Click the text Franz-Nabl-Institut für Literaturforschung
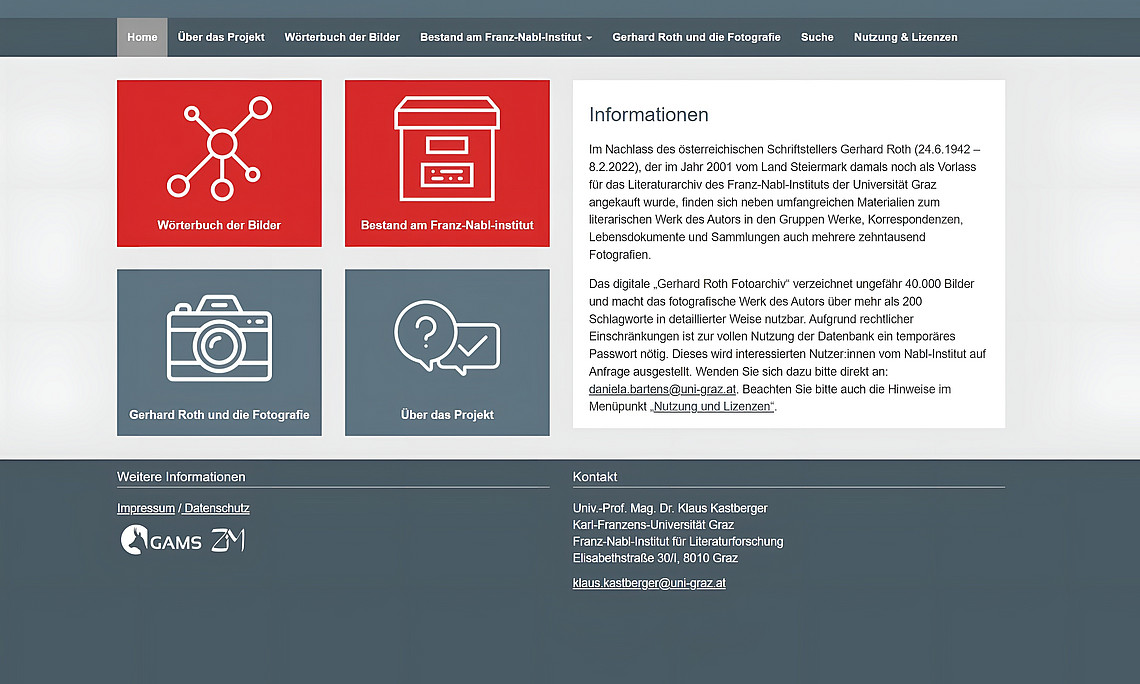Image resolution: width=1140 pixels, height=684 pixels. pyautogui.click(x=678, y=542)
